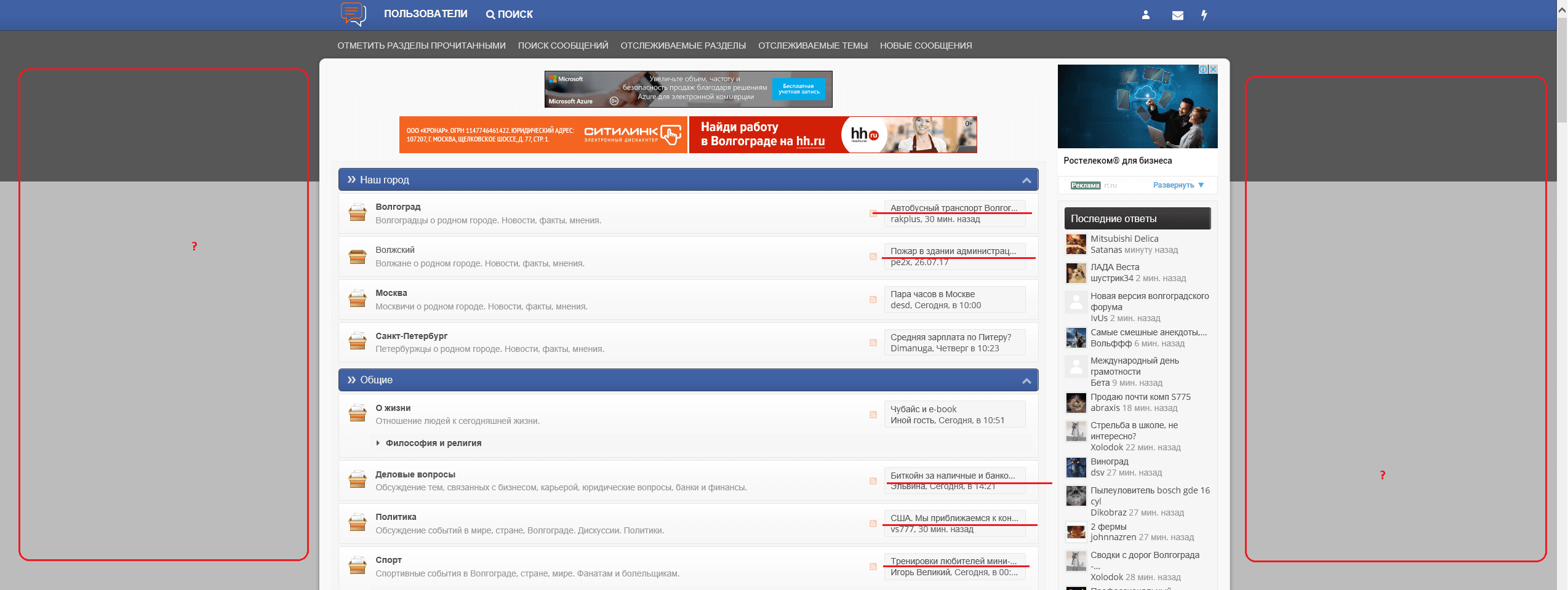
Task: Click the forum logo speech bubble icon
Action: (353, 14)
